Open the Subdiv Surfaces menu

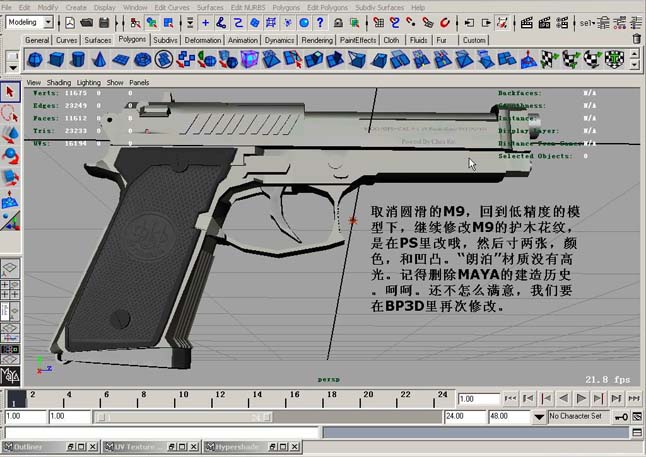click(x=379, y=7)
